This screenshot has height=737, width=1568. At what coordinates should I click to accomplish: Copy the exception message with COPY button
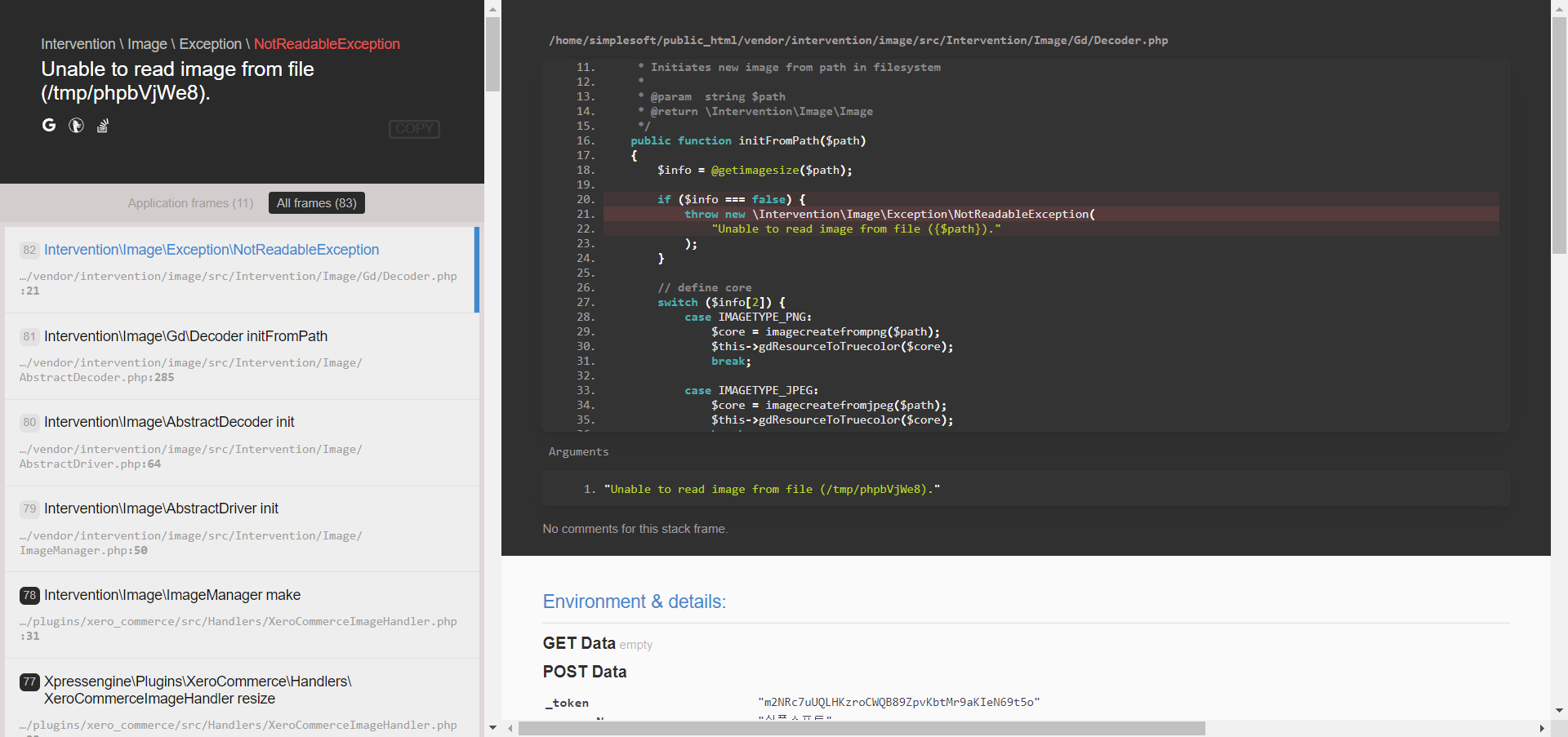pos(414,129)
